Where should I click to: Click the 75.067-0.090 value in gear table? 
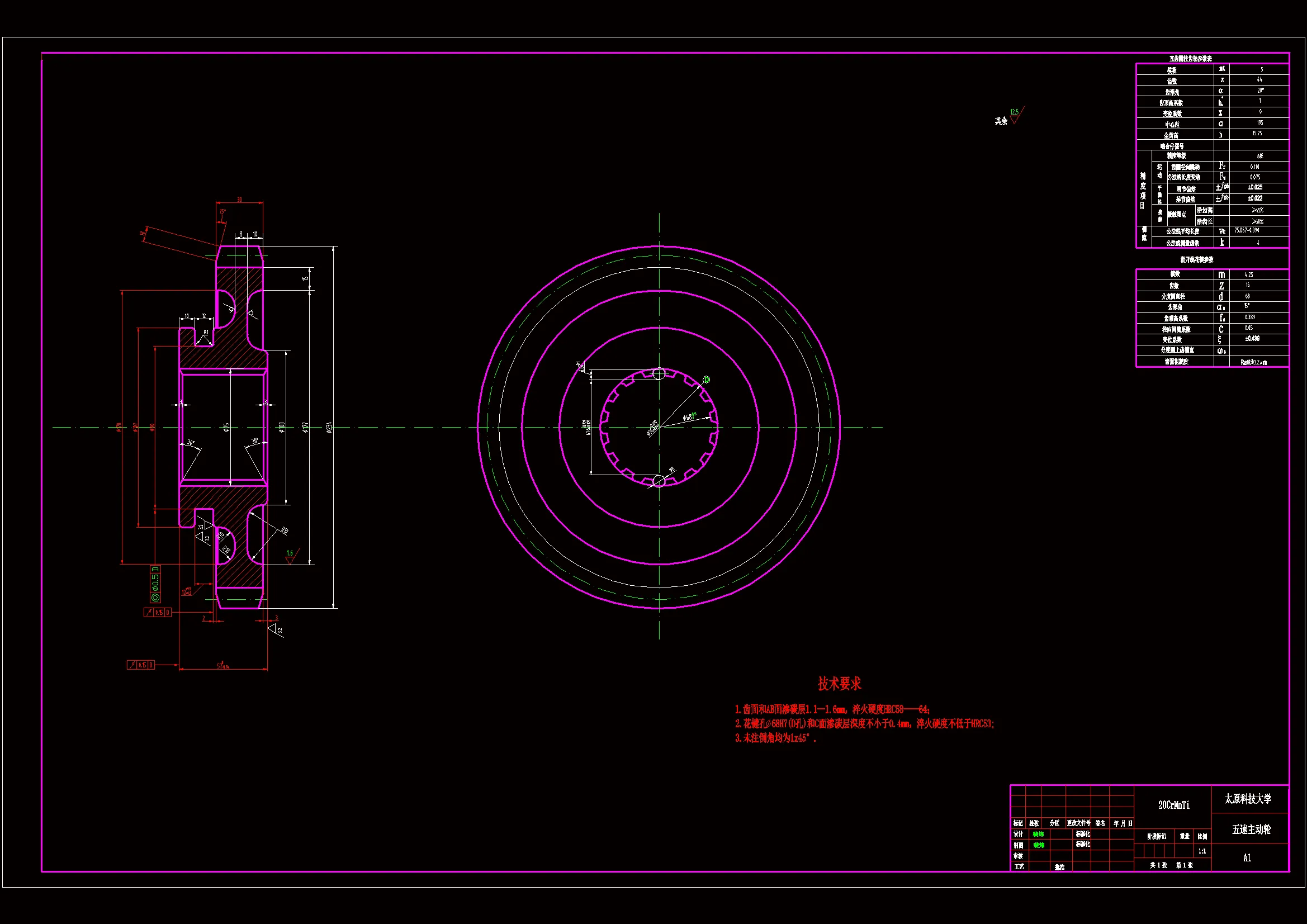(x=1247, y=230)
